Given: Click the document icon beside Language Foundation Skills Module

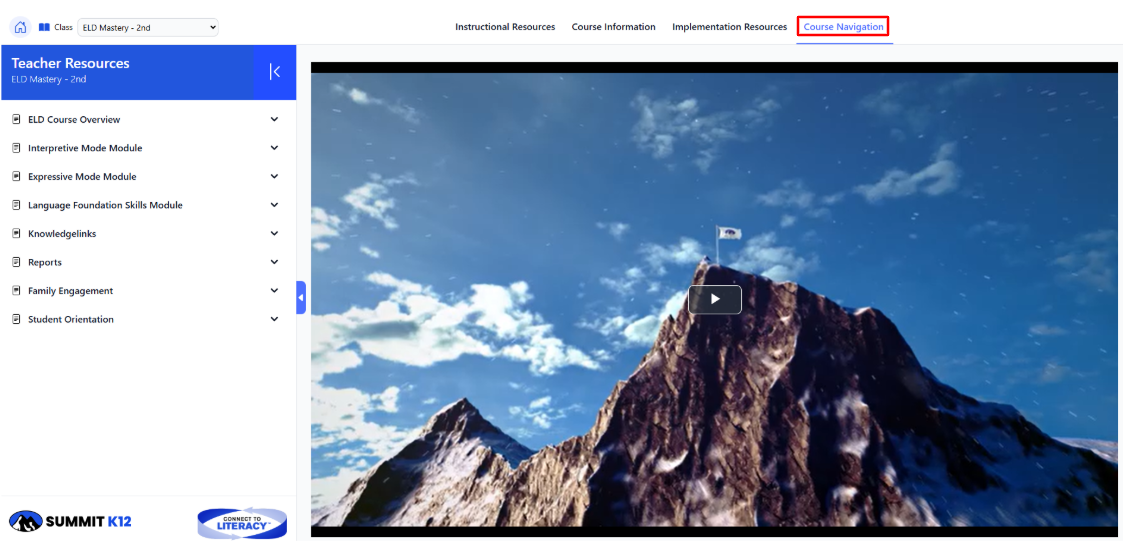Looking at the screenshot, I should [x=16, y=206].
